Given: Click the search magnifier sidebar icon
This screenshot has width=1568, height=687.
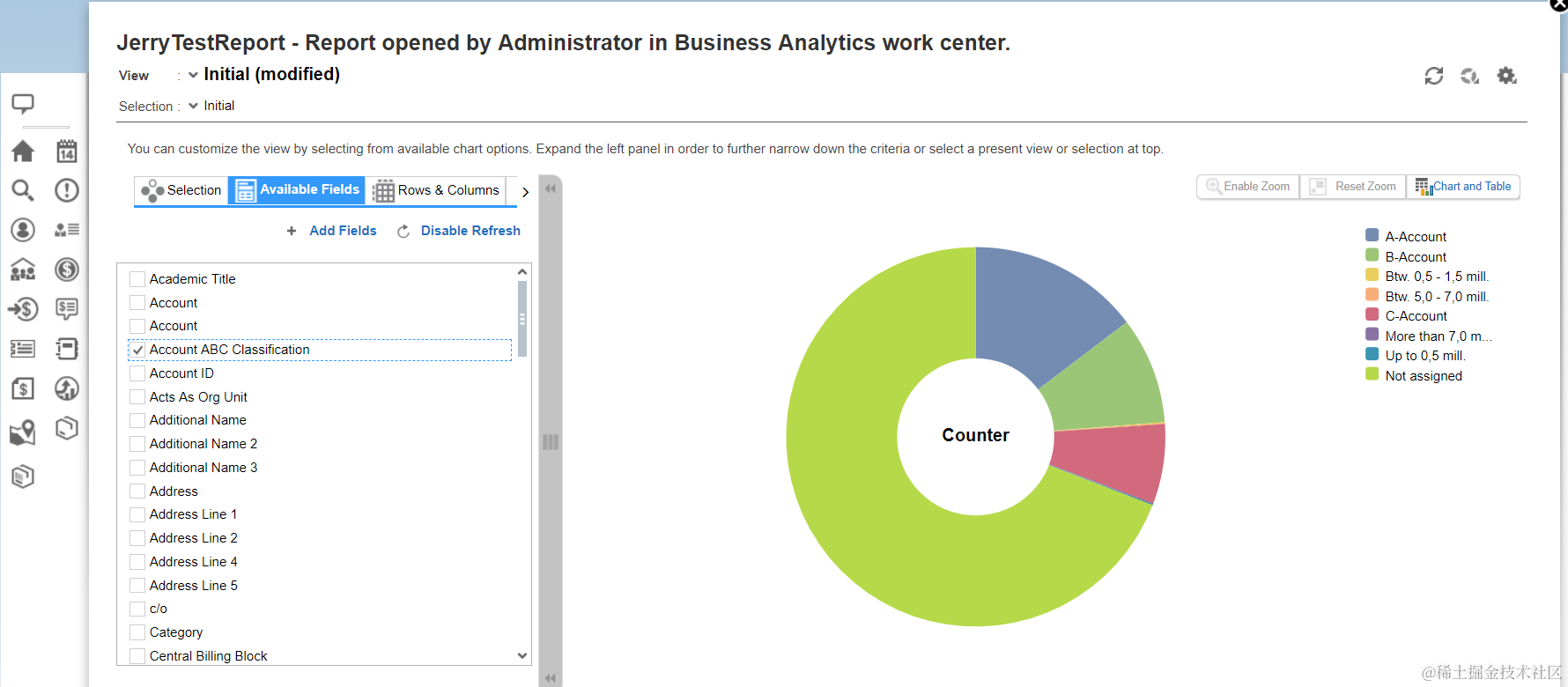Looking at the screenshot, I should coord(23,190).
